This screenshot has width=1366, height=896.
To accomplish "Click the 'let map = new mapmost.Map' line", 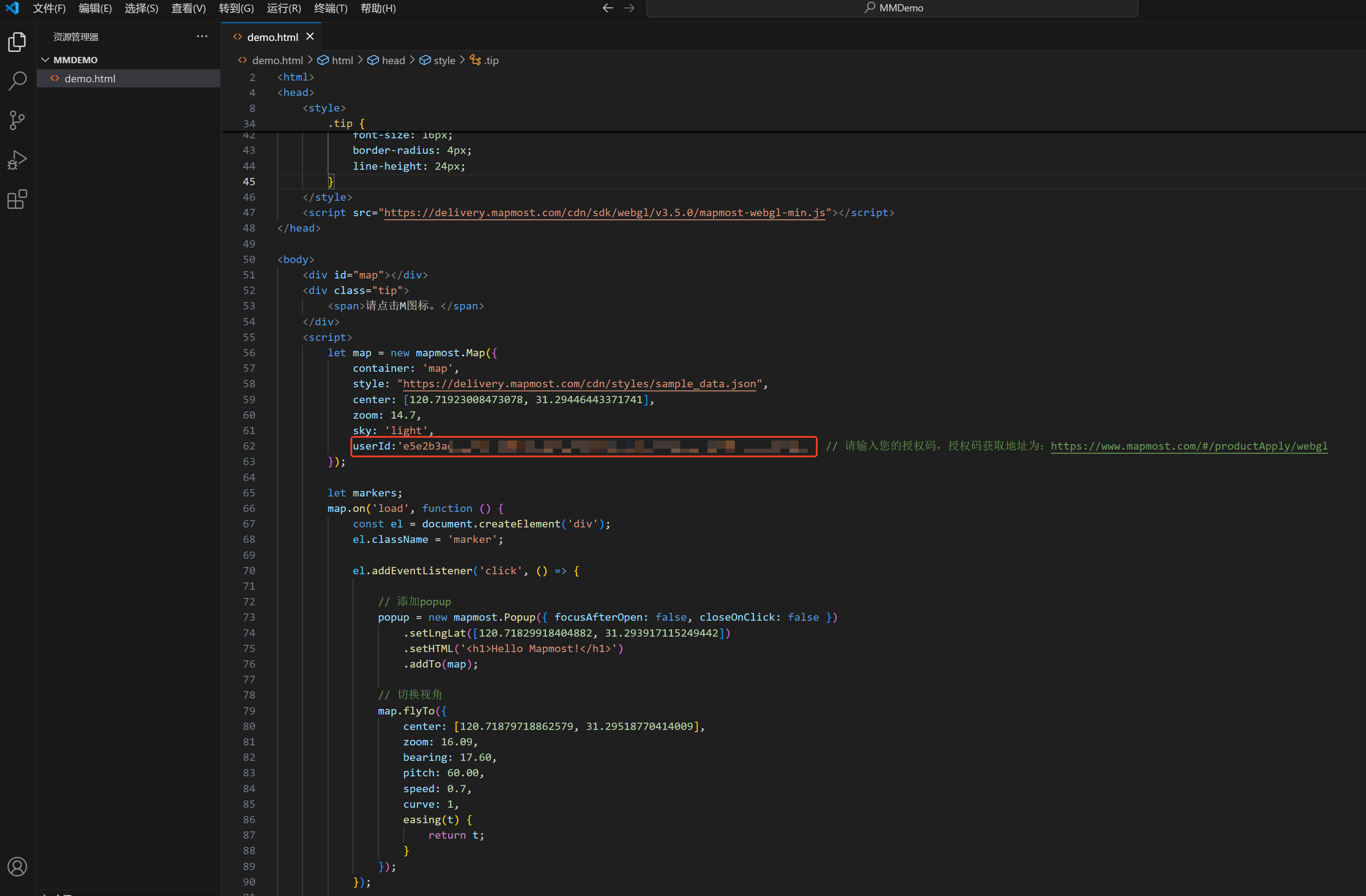I will point(412,353).
